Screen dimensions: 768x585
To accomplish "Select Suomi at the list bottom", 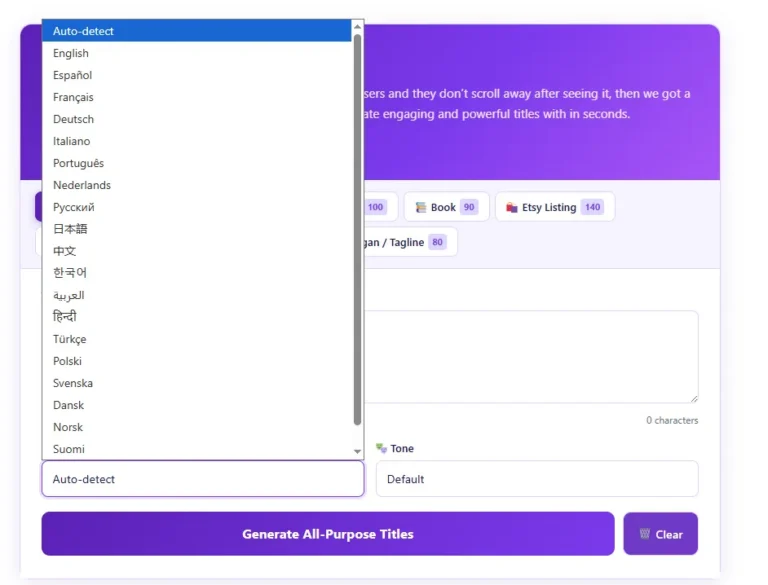I will pyautogui.click(x=69, y=449).
